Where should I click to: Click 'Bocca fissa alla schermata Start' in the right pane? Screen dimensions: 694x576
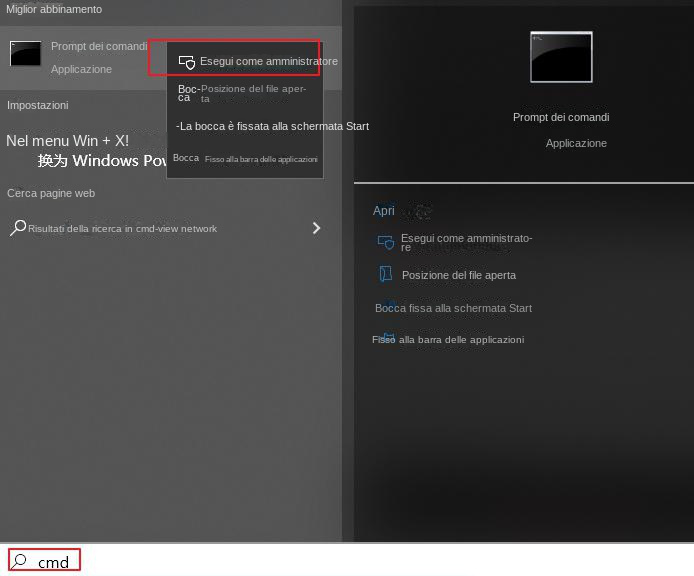tap(453, 308)
